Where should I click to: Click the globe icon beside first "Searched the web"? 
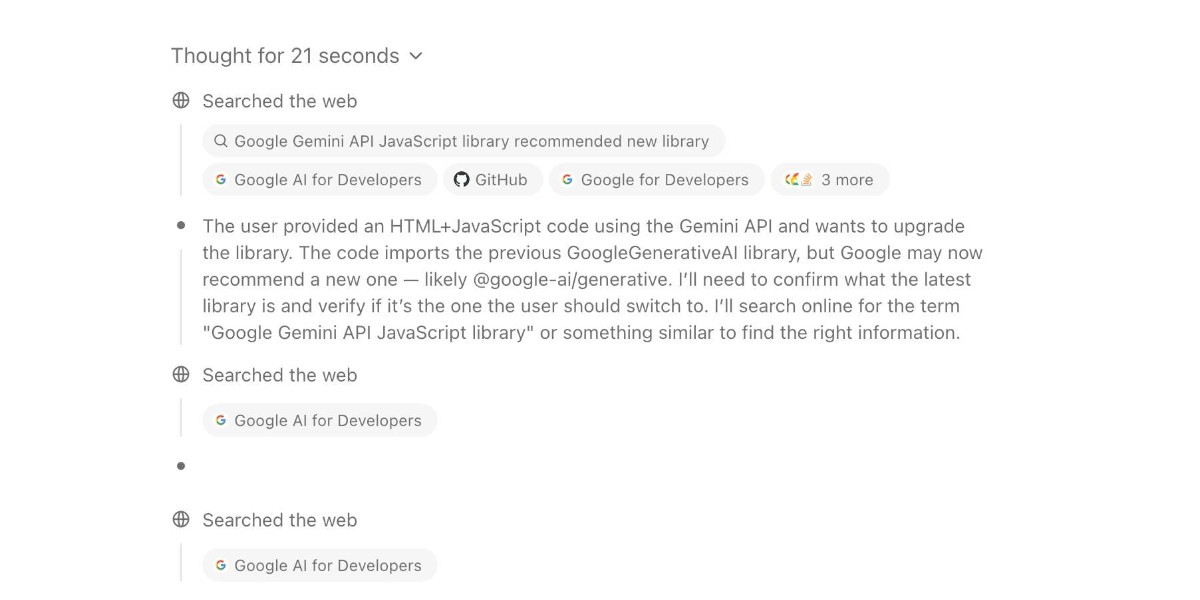(x=181, y=101)
